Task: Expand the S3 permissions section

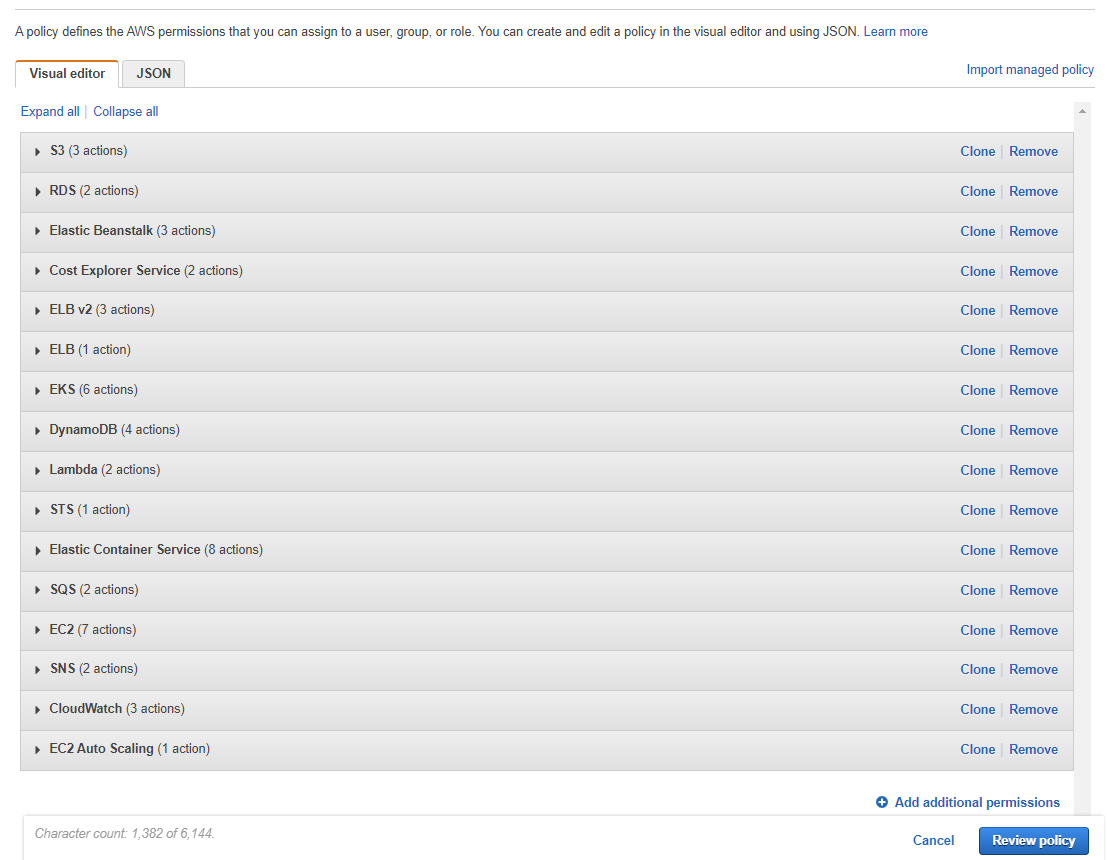Action: tap(38, 152)
